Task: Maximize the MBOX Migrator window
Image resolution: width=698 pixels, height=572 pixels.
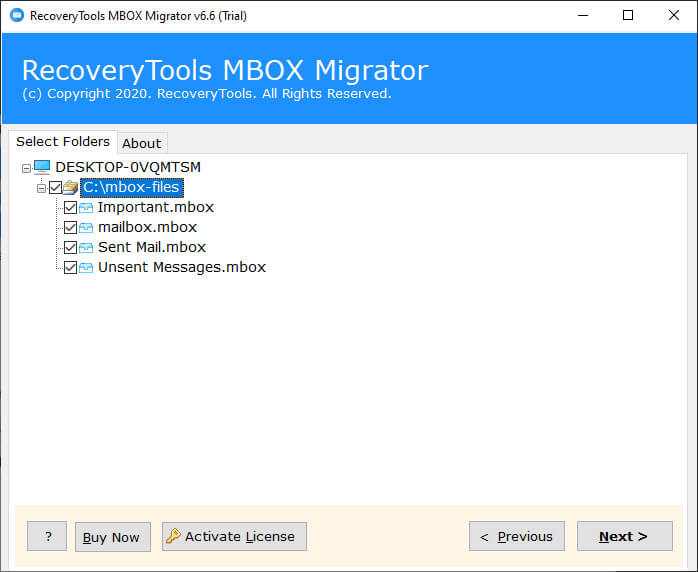Action: coord(628,16)
